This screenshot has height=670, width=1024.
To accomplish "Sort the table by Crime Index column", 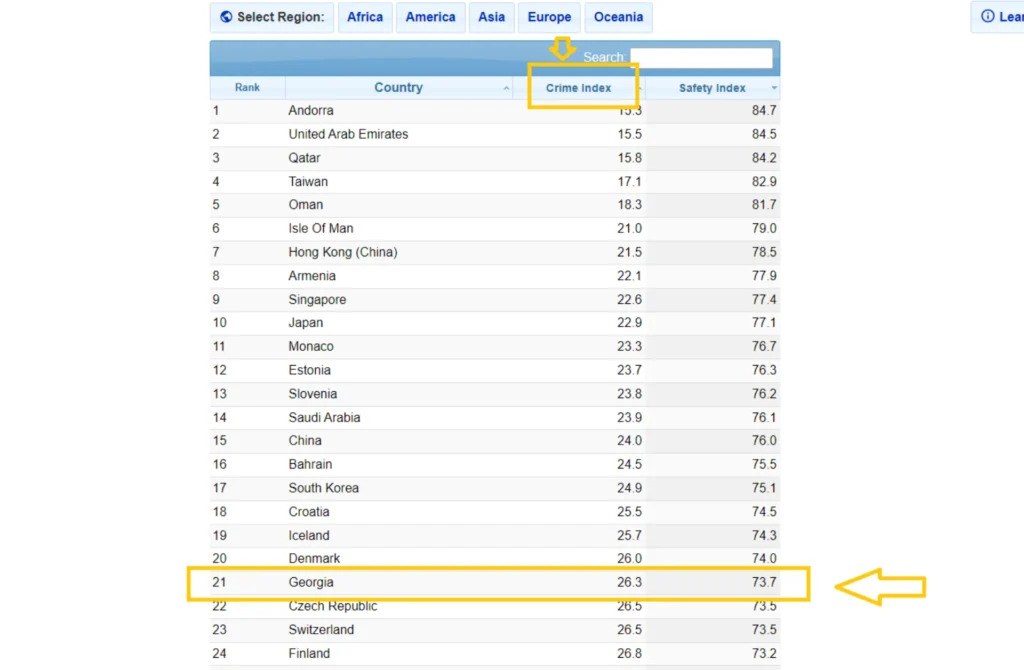I will 578,88.
